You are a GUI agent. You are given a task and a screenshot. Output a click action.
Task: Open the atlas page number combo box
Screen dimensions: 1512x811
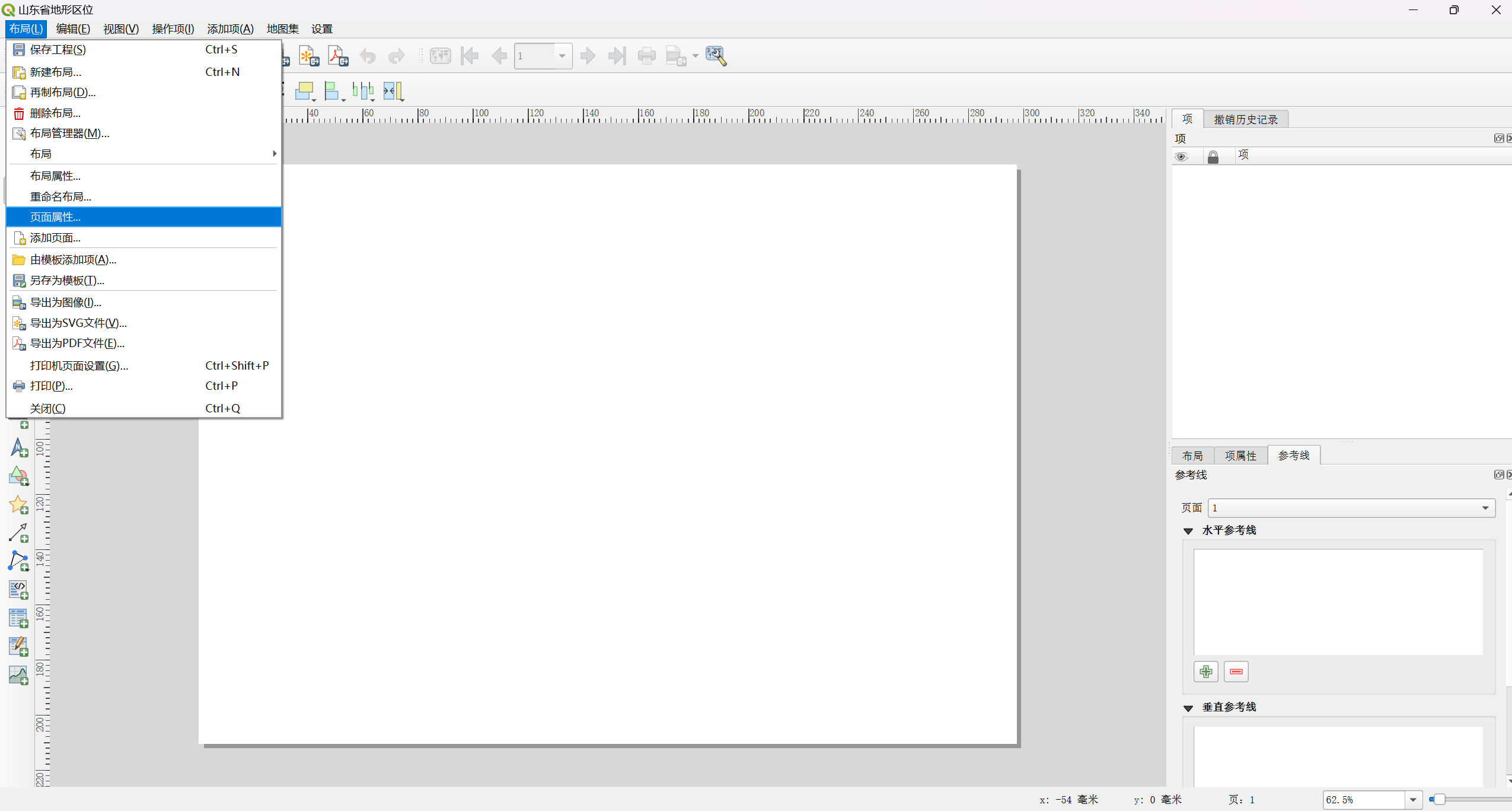(543, 56)
